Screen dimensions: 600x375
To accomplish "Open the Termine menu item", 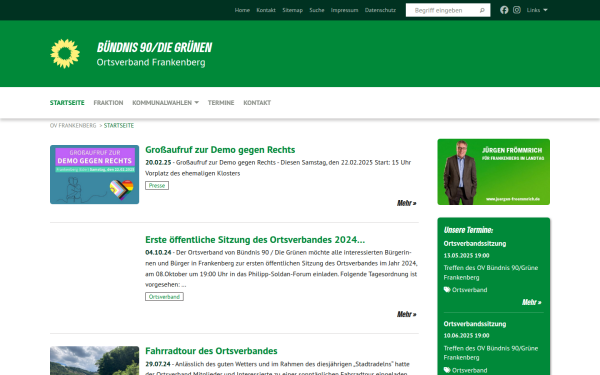I will [221, 103].
